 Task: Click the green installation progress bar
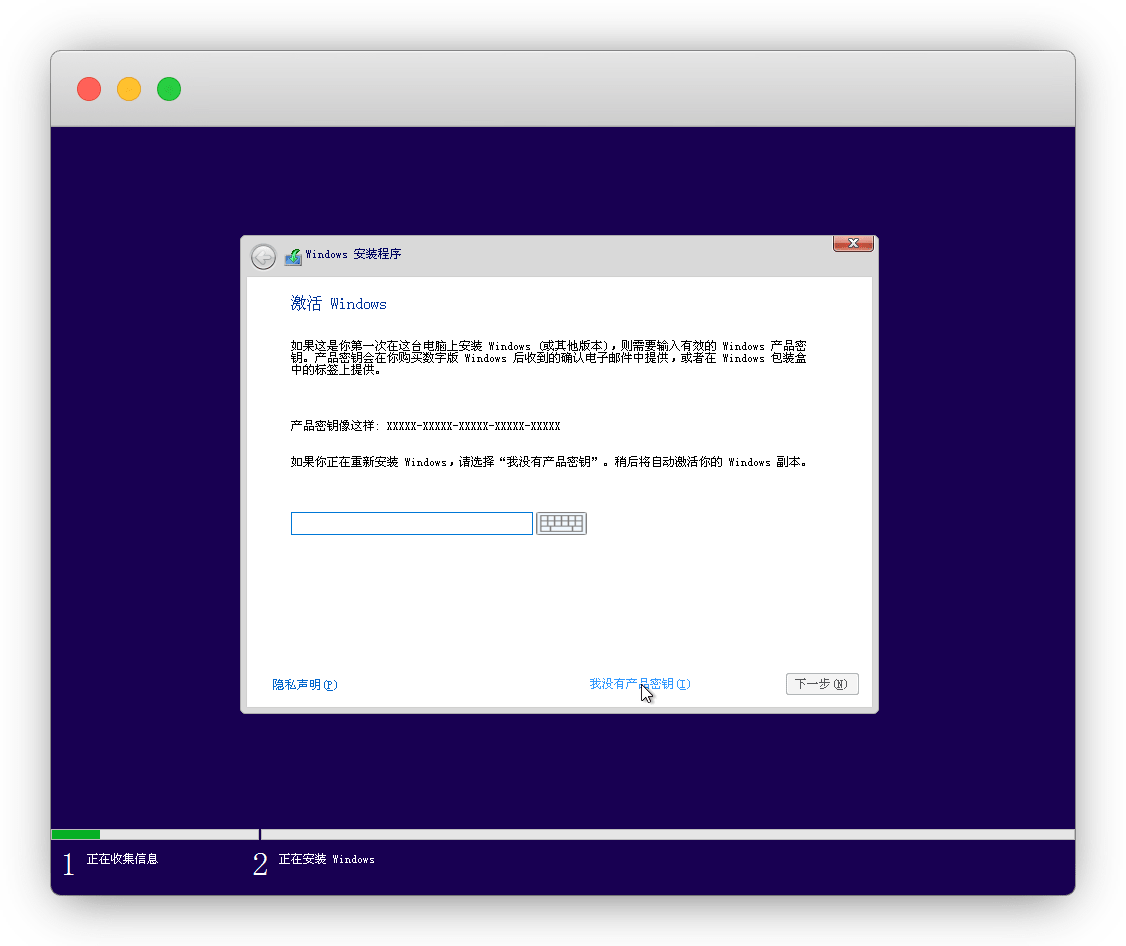76,834
